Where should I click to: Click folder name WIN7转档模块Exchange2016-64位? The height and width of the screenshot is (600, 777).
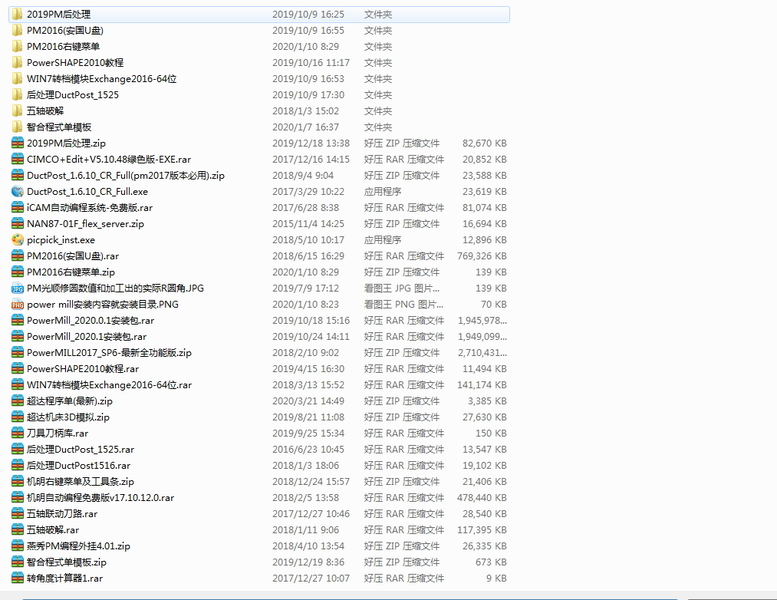pos(102,79)
